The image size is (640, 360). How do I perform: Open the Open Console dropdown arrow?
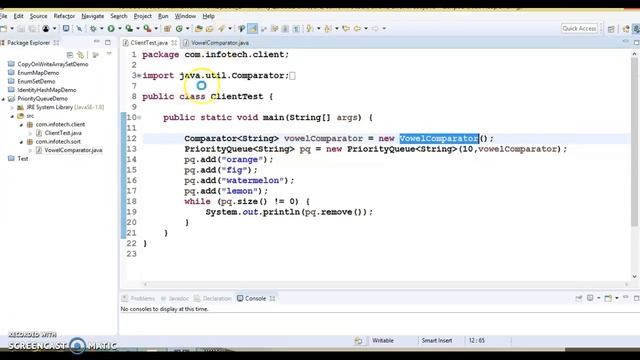pyautogui.click(x=616, y=298)
